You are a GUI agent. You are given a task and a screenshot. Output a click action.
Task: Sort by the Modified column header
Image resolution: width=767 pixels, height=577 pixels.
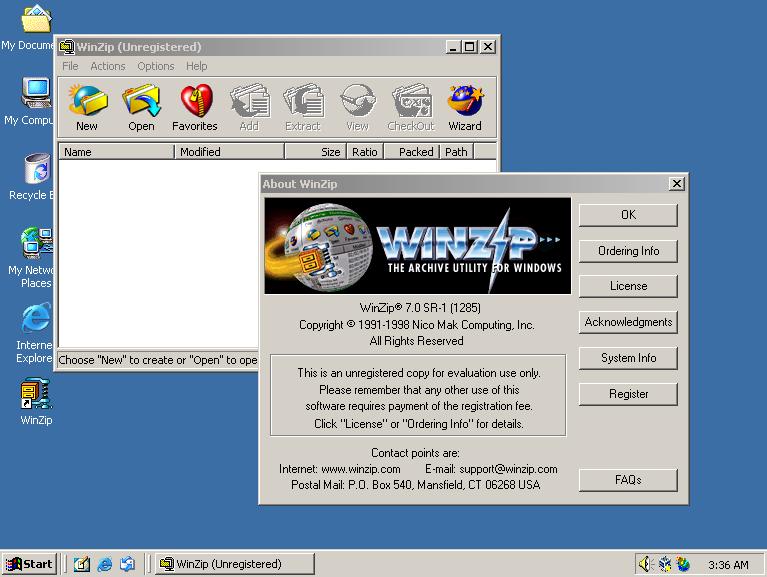coord(229,152)
